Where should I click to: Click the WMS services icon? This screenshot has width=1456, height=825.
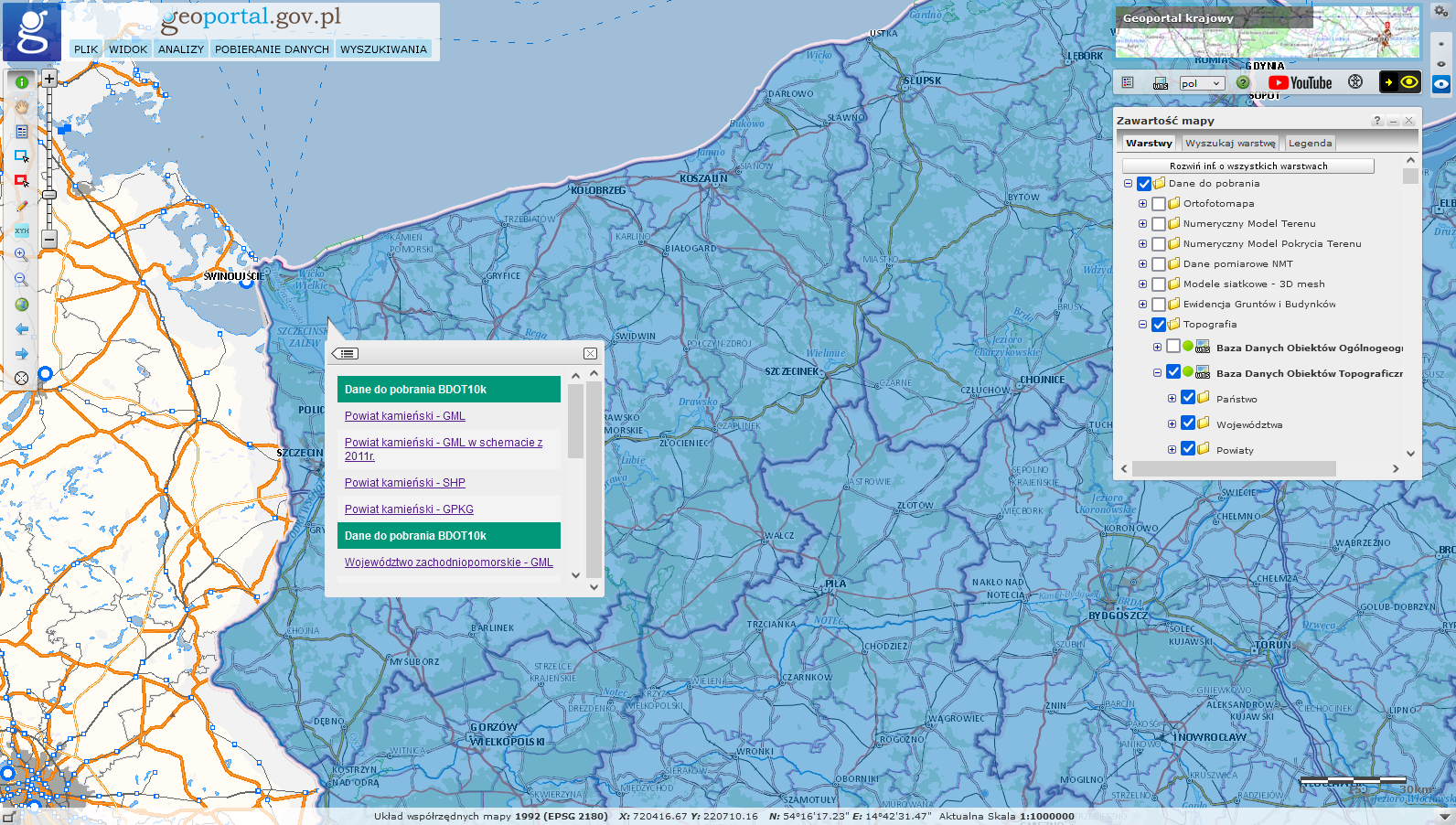pos(1160,83)
